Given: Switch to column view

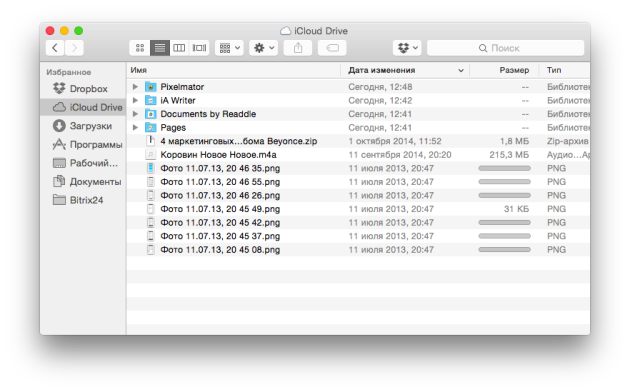Looking at the screenshot, I should pos(179,48).
